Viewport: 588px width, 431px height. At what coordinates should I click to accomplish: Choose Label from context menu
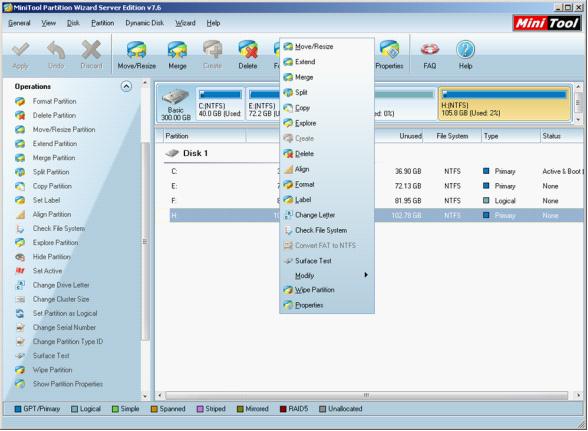pos(327,200)
